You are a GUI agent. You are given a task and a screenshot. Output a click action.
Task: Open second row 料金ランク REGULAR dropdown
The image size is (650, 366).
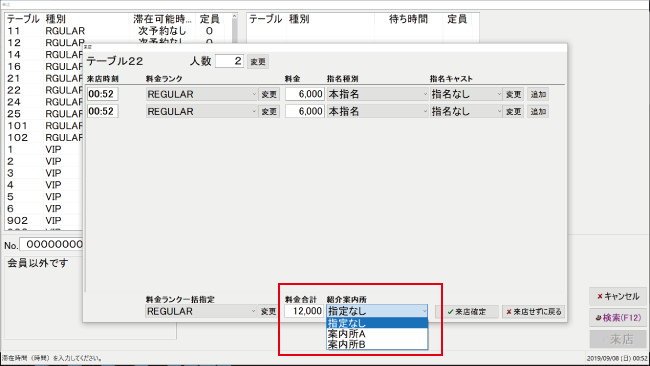201,111
